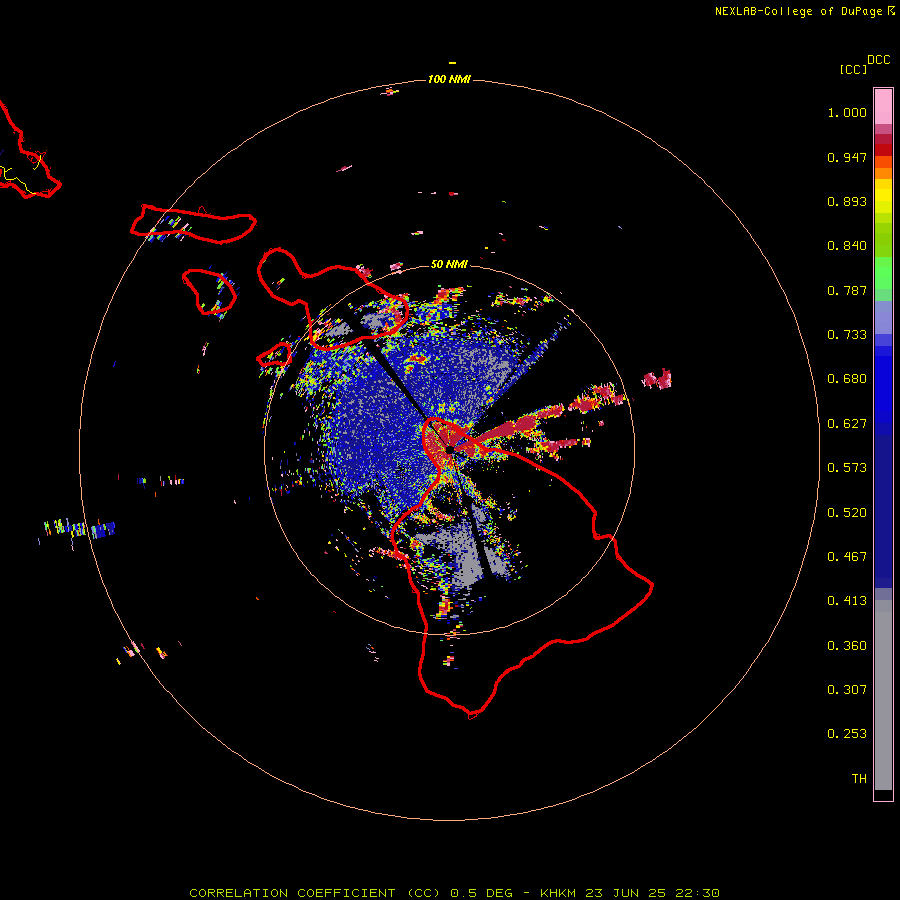Click the 0.467 legend value
900x900 pixels.
847,557
